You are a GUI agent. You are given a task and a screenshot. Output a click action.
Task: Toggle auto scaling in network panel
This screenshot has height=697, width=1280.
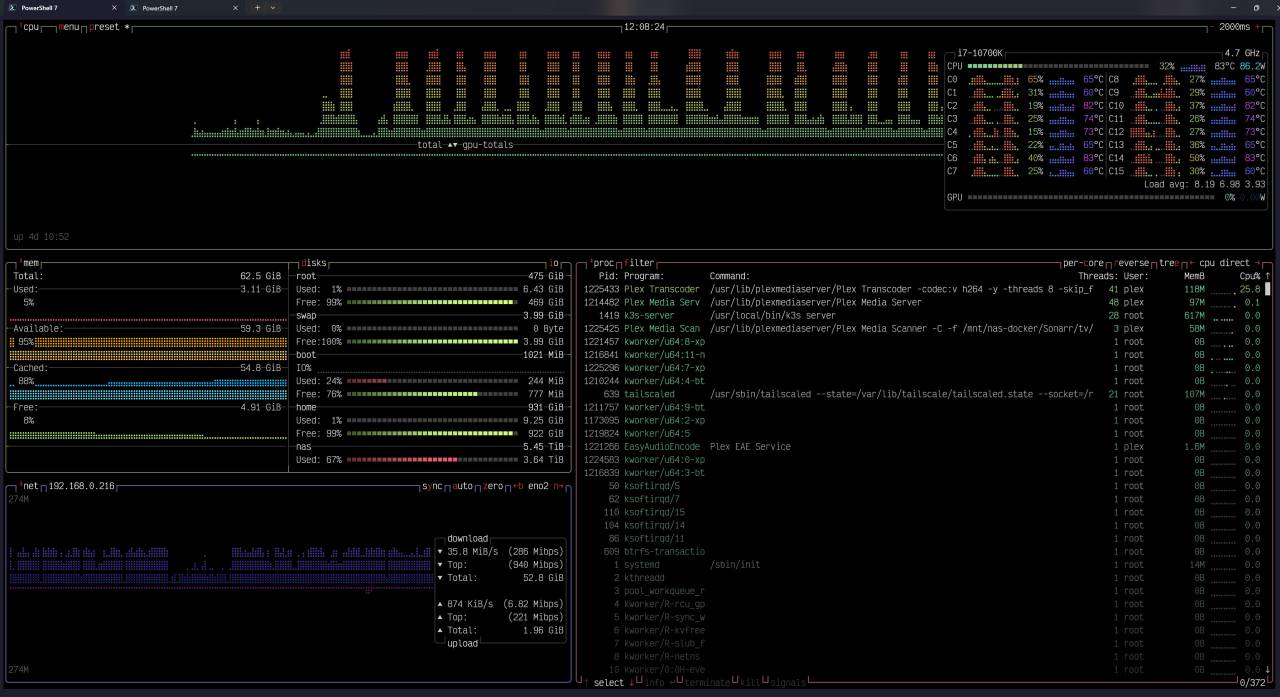point(464,486)
